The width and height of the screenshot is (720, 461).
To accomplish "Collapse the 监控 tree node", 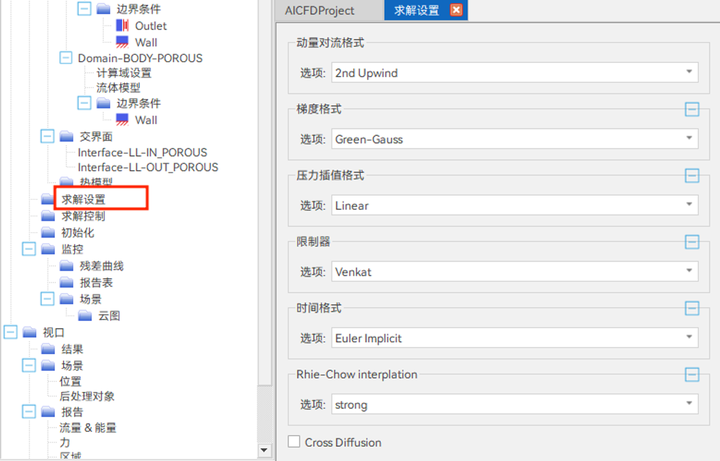I will (x=29, y=249).
